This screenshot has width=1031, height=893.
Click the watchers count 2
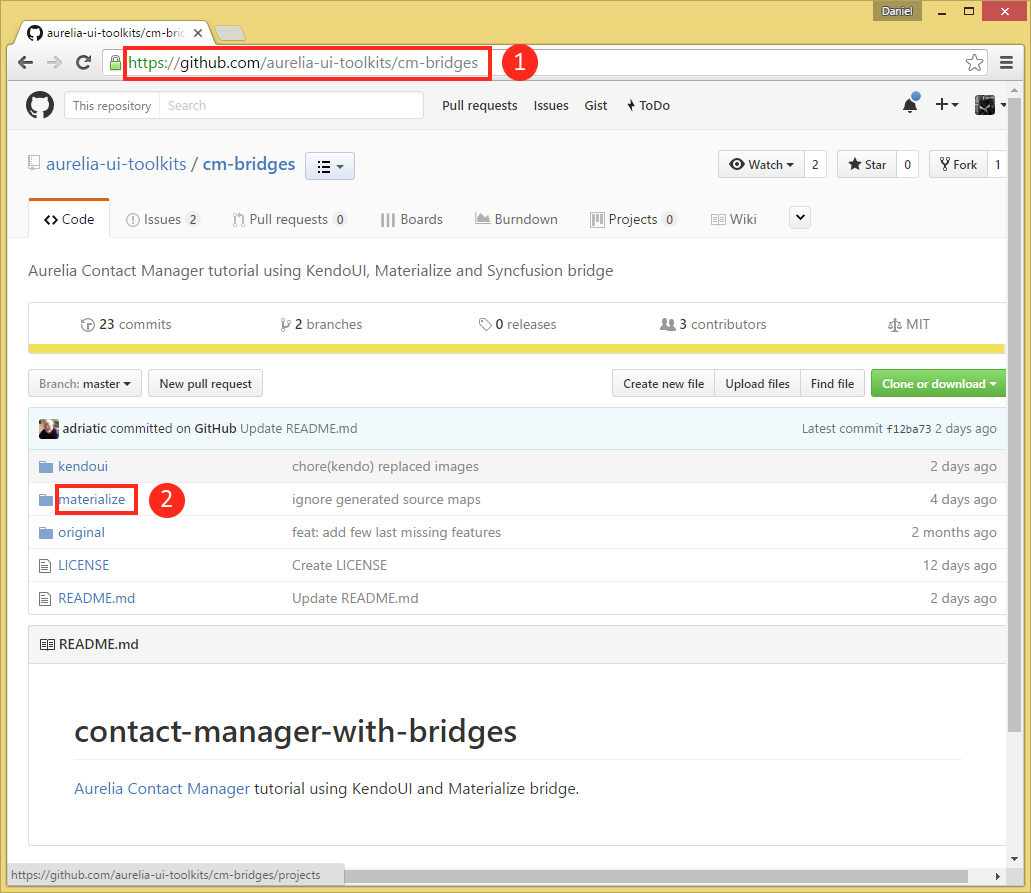click(x=815, y=164)
